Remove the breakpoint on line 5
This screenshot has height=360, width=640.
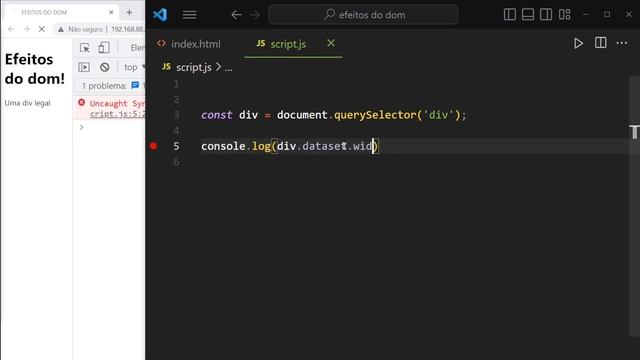point(153,146)
